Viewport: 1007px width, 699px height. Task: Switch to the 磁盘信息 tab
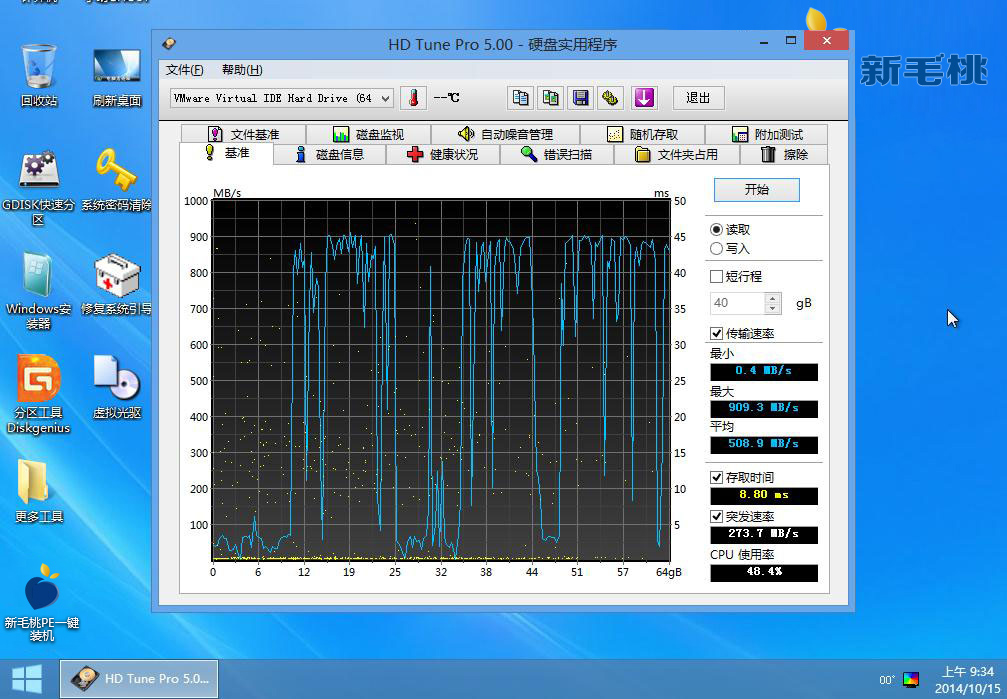(329, 154)
